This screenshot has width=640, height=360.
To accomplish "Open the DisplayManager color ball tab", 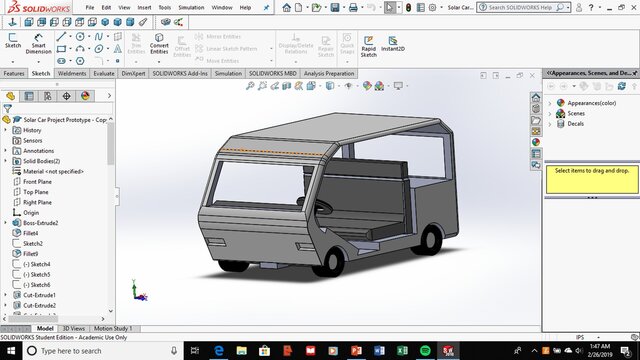I will coord(85,96).
